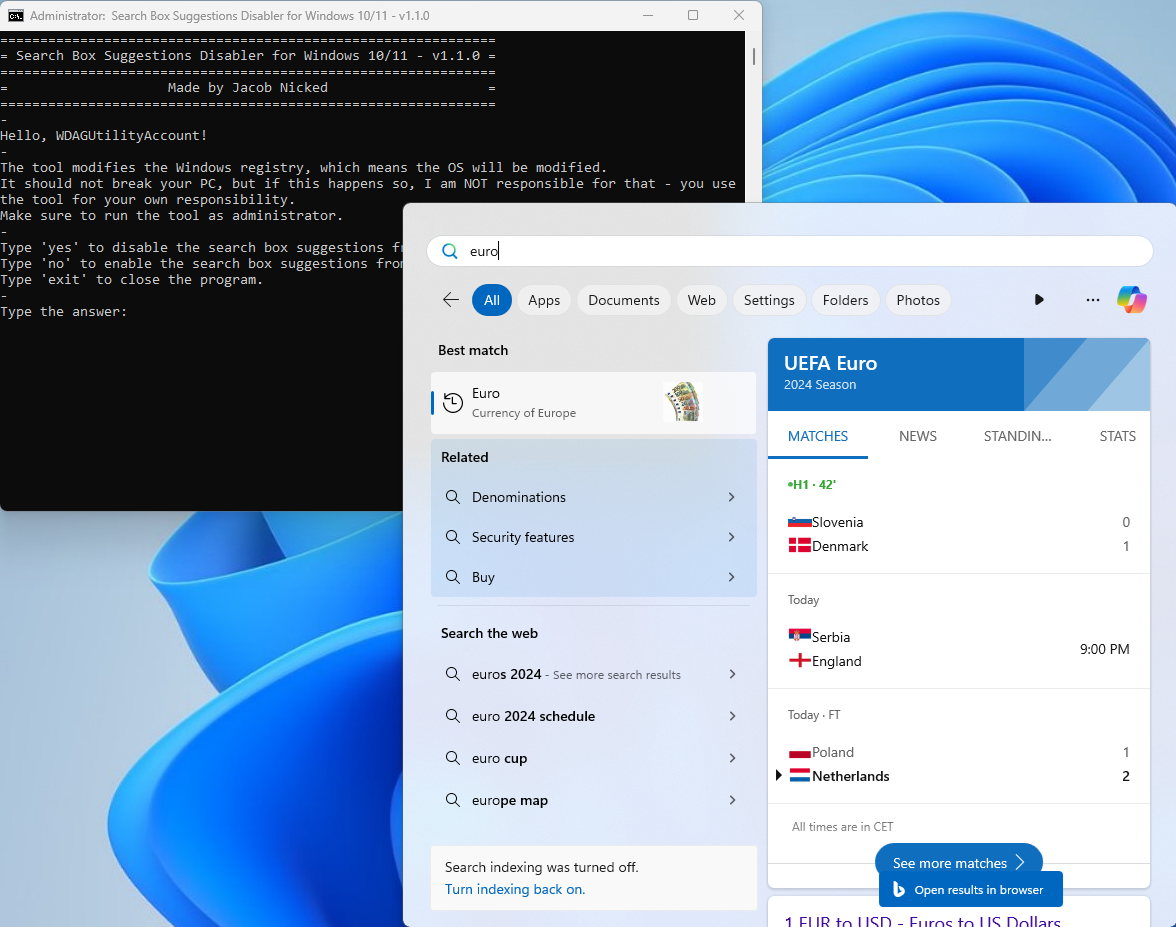Maximize the console window
This screenshot has height=927, width=1176.
coord(693,15)
